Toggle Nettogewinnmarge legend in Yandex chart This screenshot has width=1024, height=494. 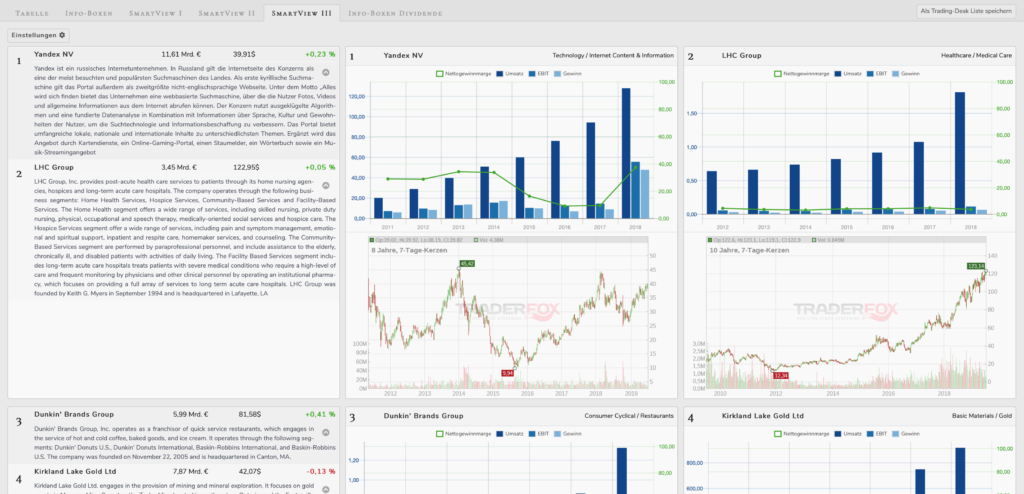coord(462,74)
